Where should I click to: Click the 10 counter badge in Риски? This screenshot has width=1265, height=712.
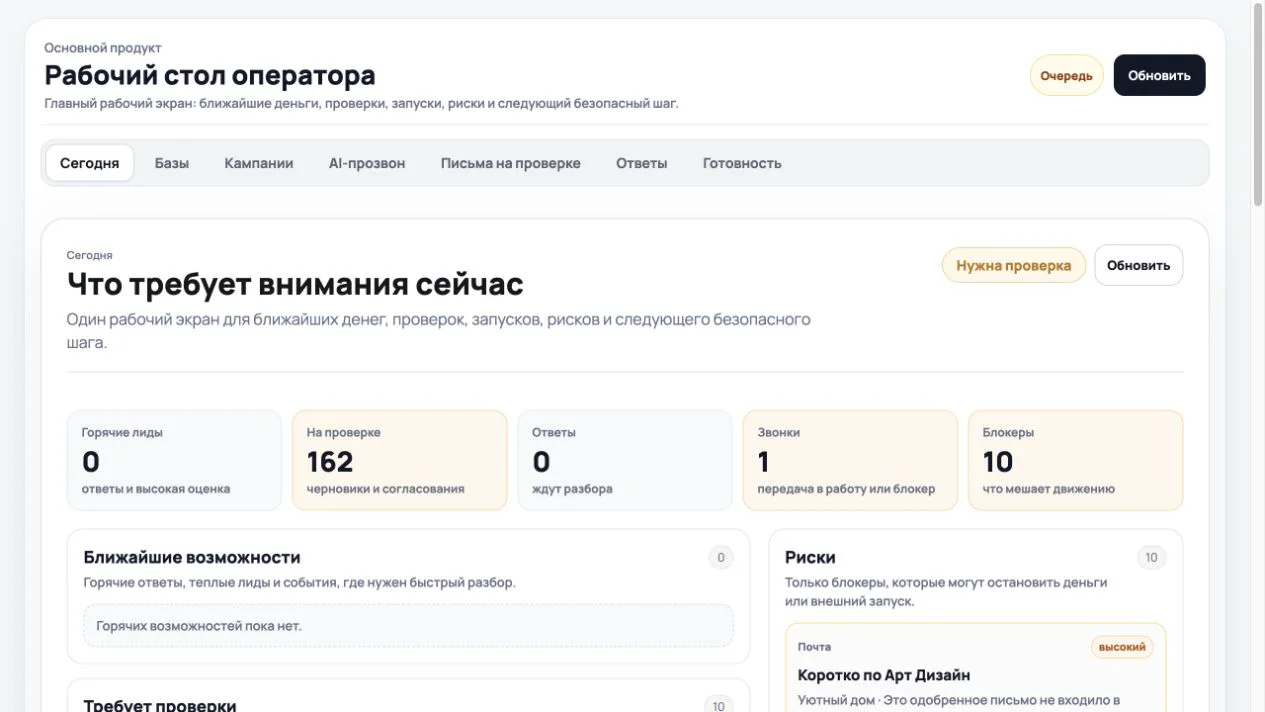(x=1151, y=558)
